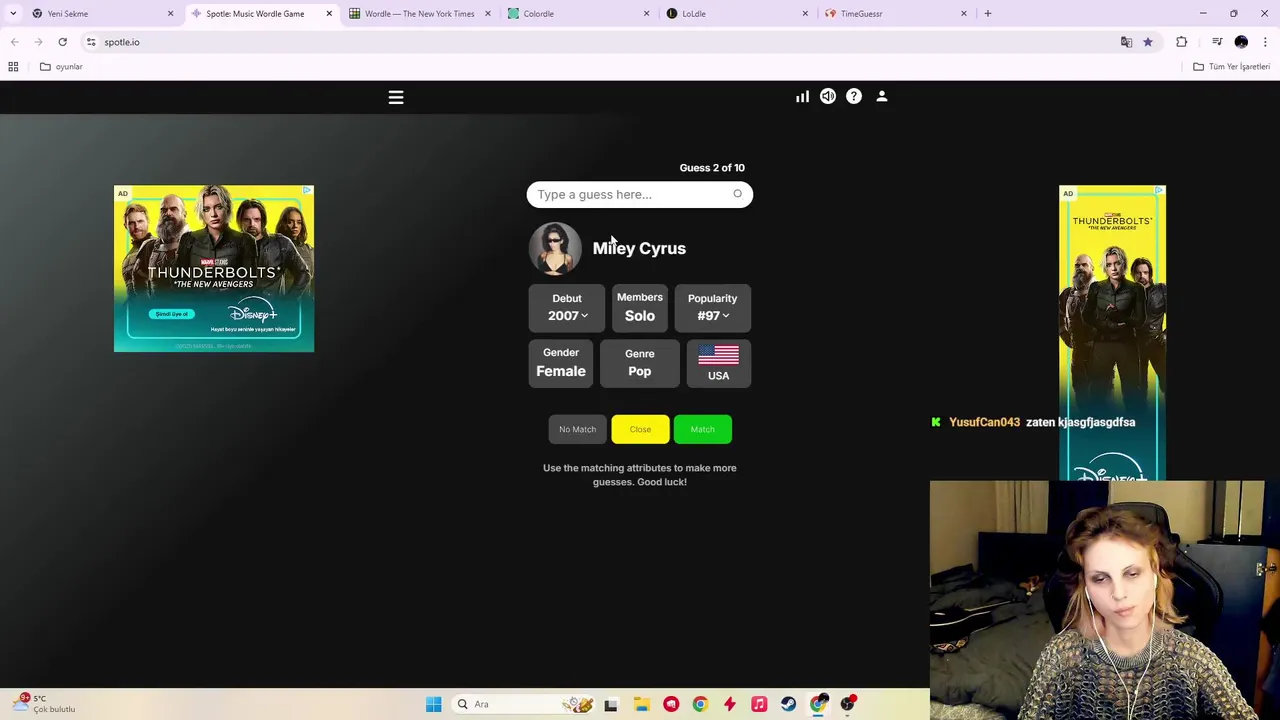Open the oyunlar bookmarks folder
Image resolution: width=1280 pixels, height=720 pixels.
tap(62, 67)
